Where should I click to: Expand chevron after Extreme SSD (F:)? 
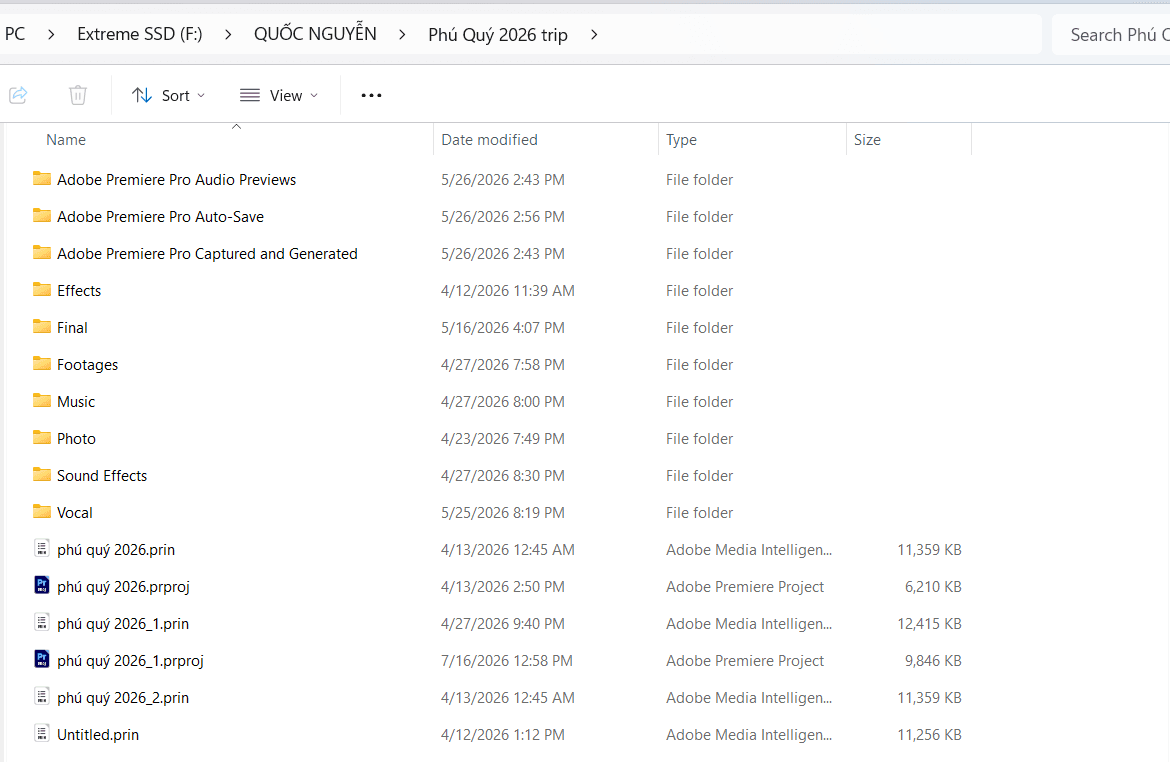(x=228, y=34)
